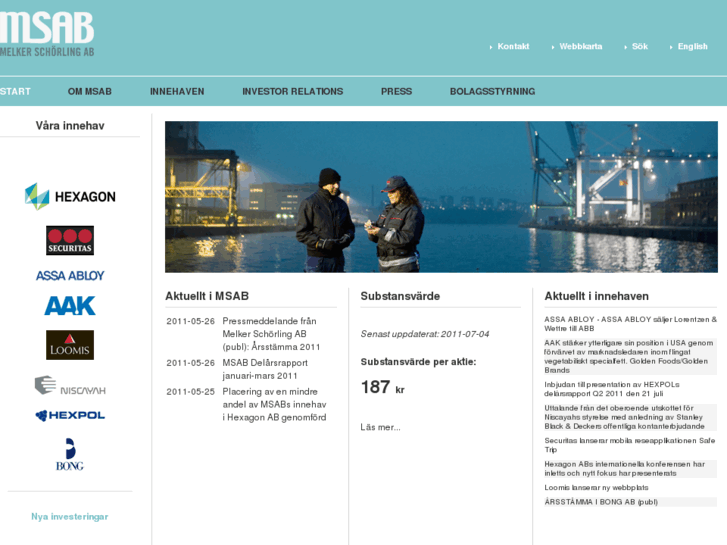Open press release Årsstämma 2011
The height and width of the screenshot is (545, 727).
click(x=271, y=333)
